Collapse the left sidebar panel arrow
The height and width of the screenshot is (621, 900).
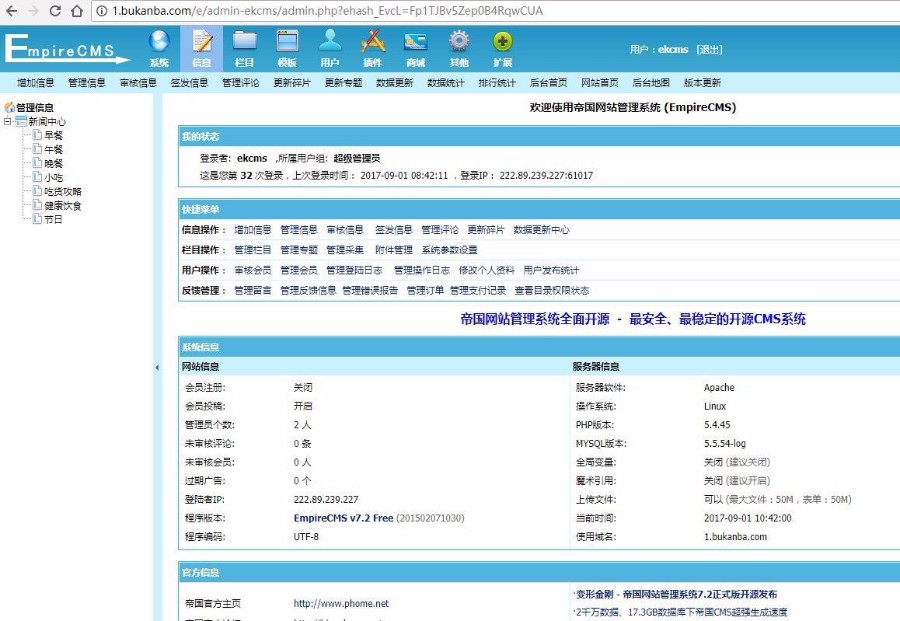157,367
